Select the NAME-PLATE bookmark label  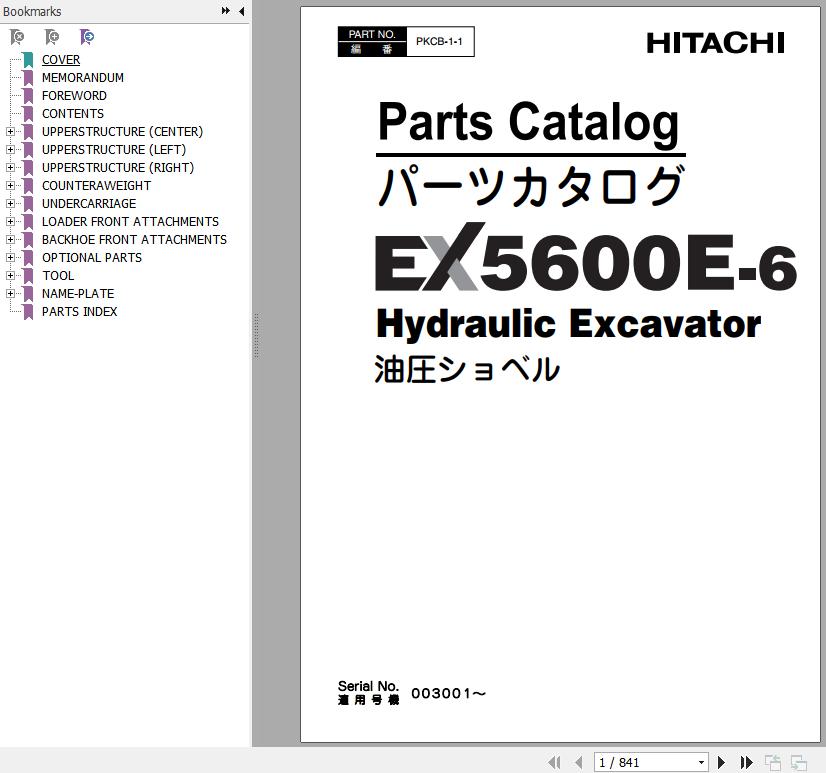(x=78, y=293)
